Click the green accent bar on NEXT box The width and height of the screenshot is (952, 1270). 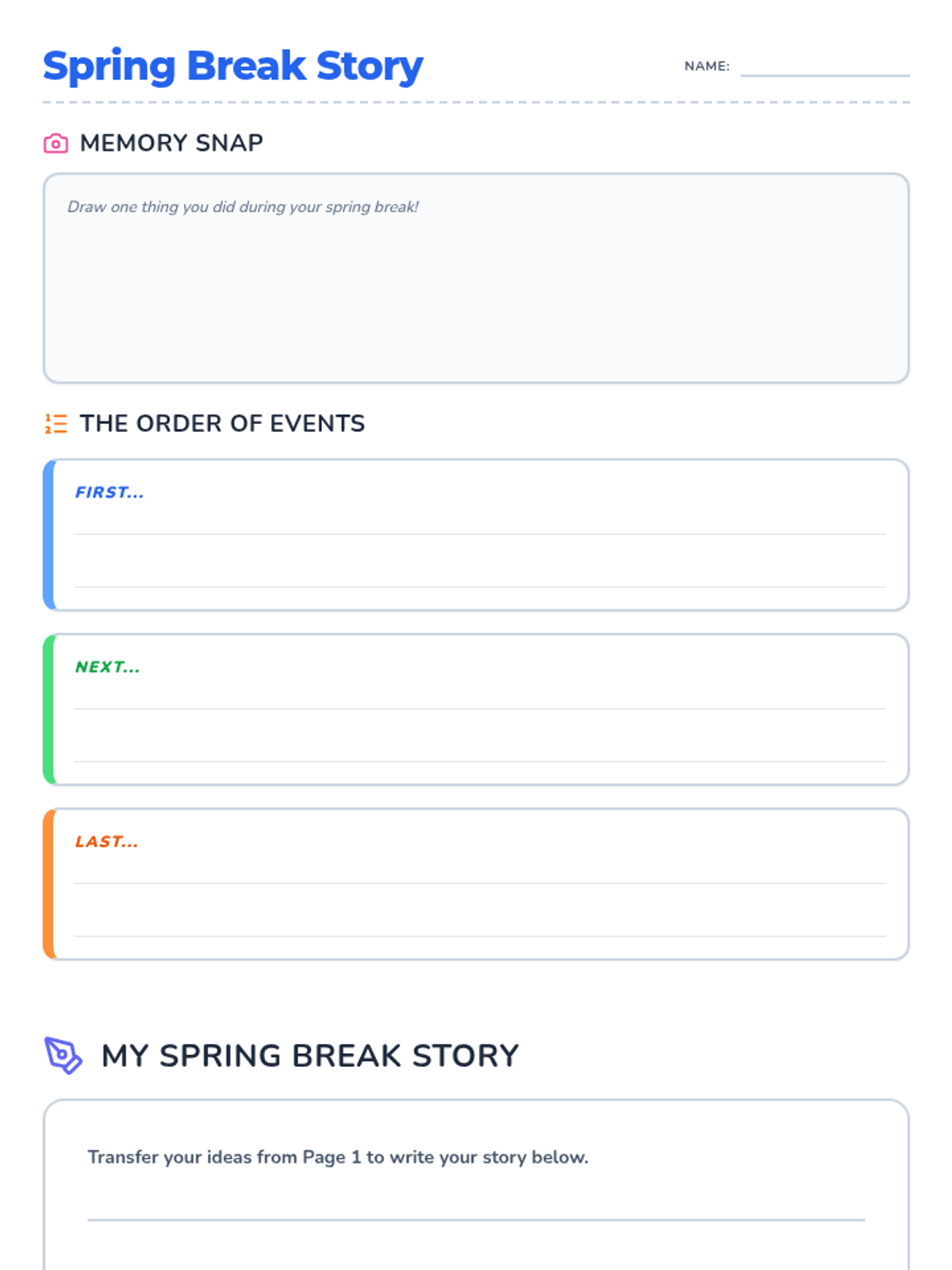click(48, 710)
